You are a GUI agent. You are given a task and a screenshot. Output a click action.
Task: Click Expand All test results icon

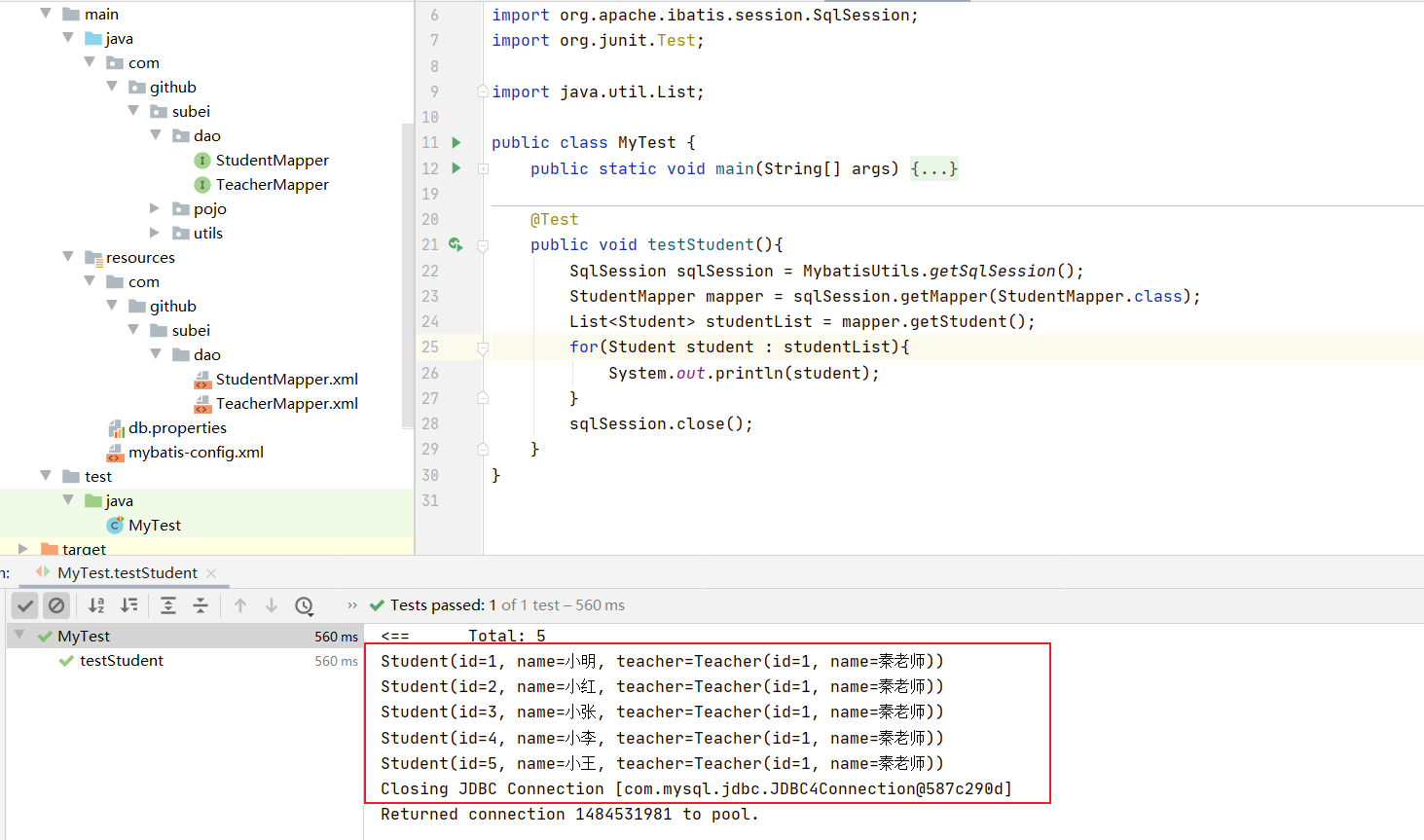point(168,605)
